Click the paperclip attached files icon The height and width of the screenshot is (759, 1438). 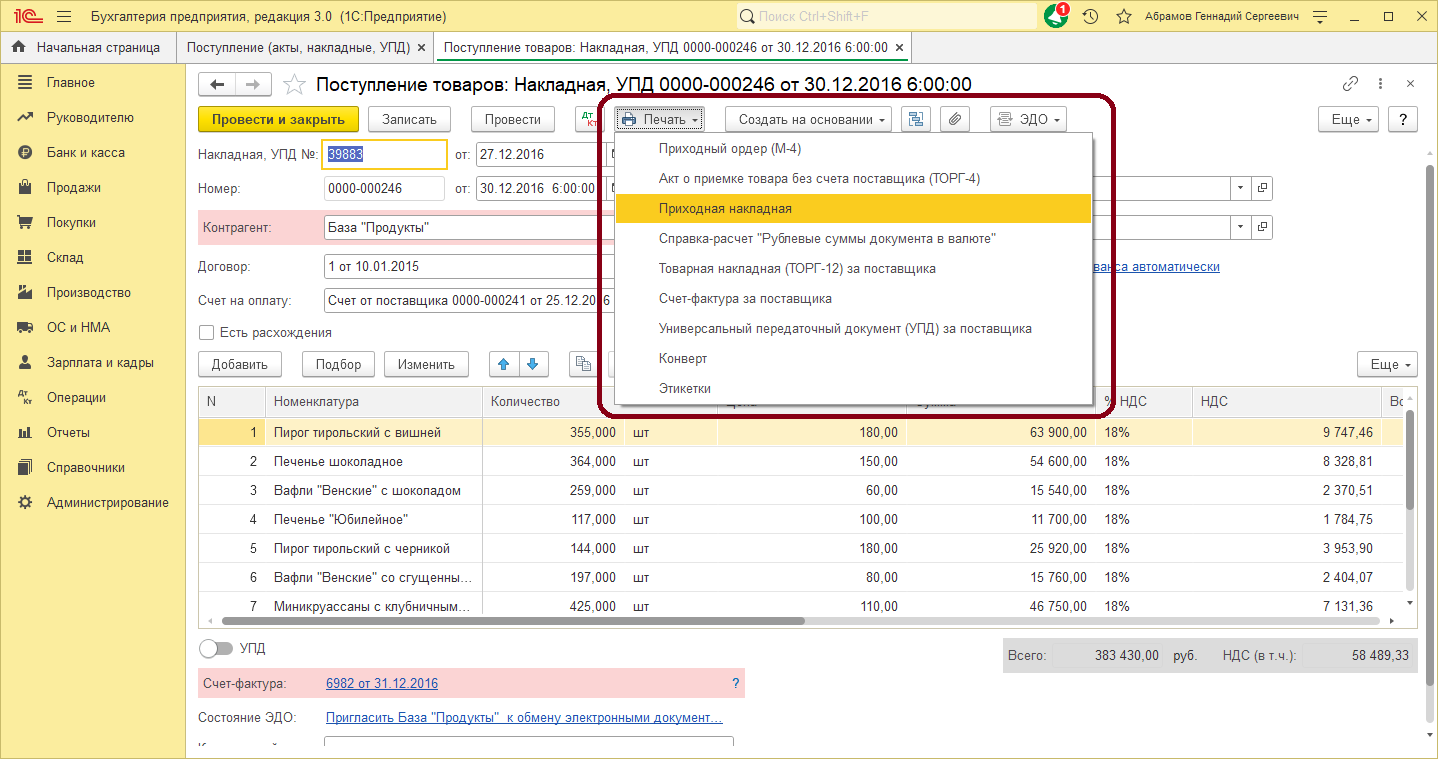pyautogui.click(x=955, y=119)
